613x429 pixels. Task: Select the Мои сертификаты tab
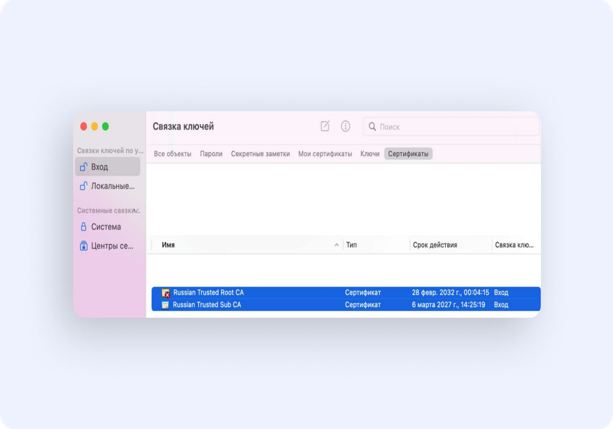[325, 154]
